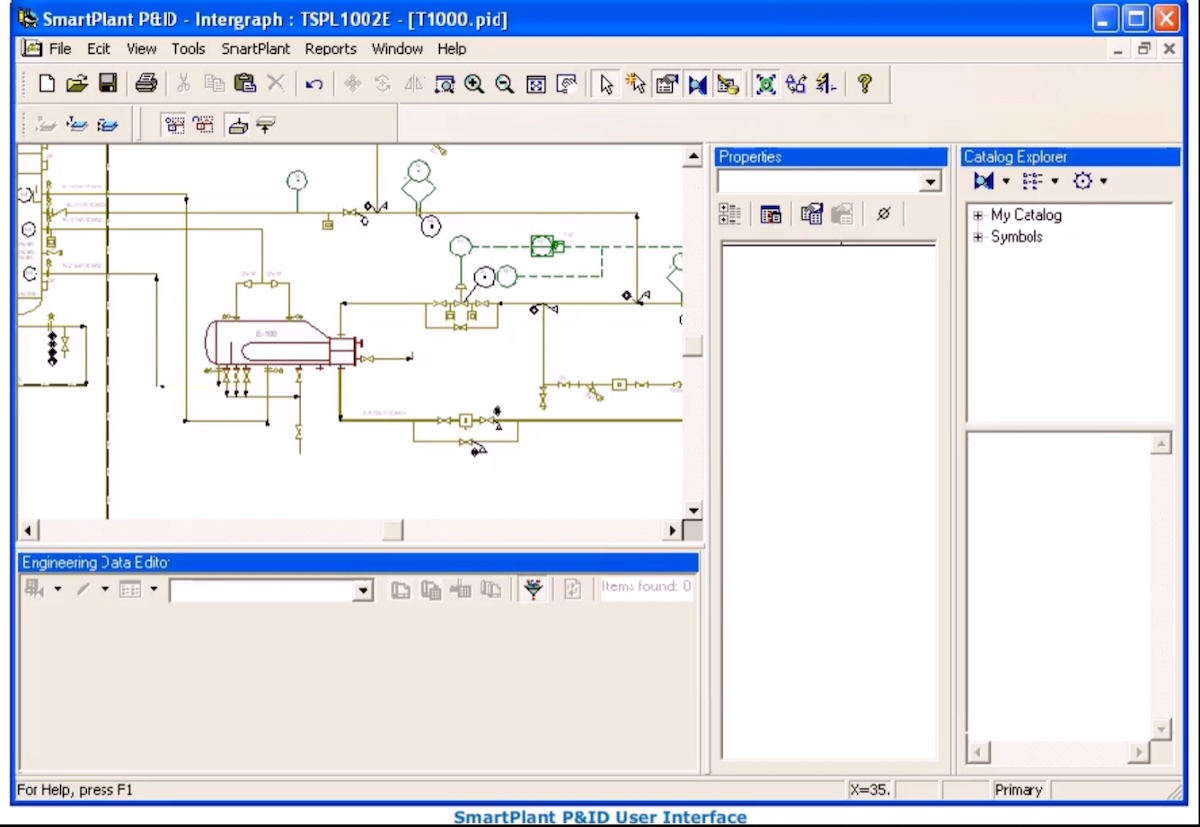
Task: Click the Engineering Data Editor title bar
Action: [358, 563]
